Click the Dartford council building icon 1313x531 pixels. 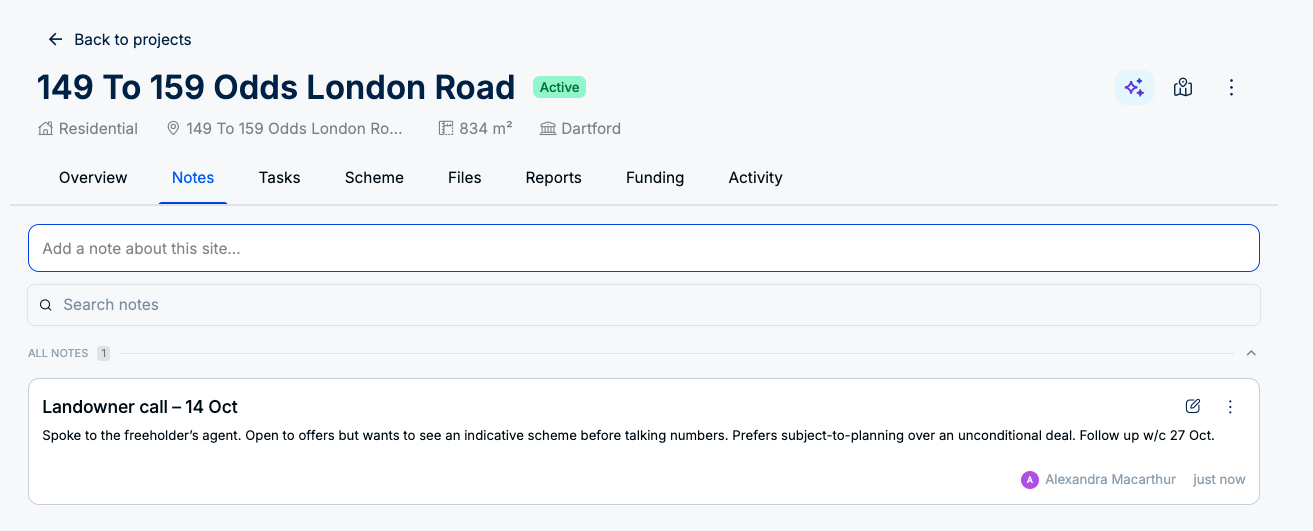(547, 128)
